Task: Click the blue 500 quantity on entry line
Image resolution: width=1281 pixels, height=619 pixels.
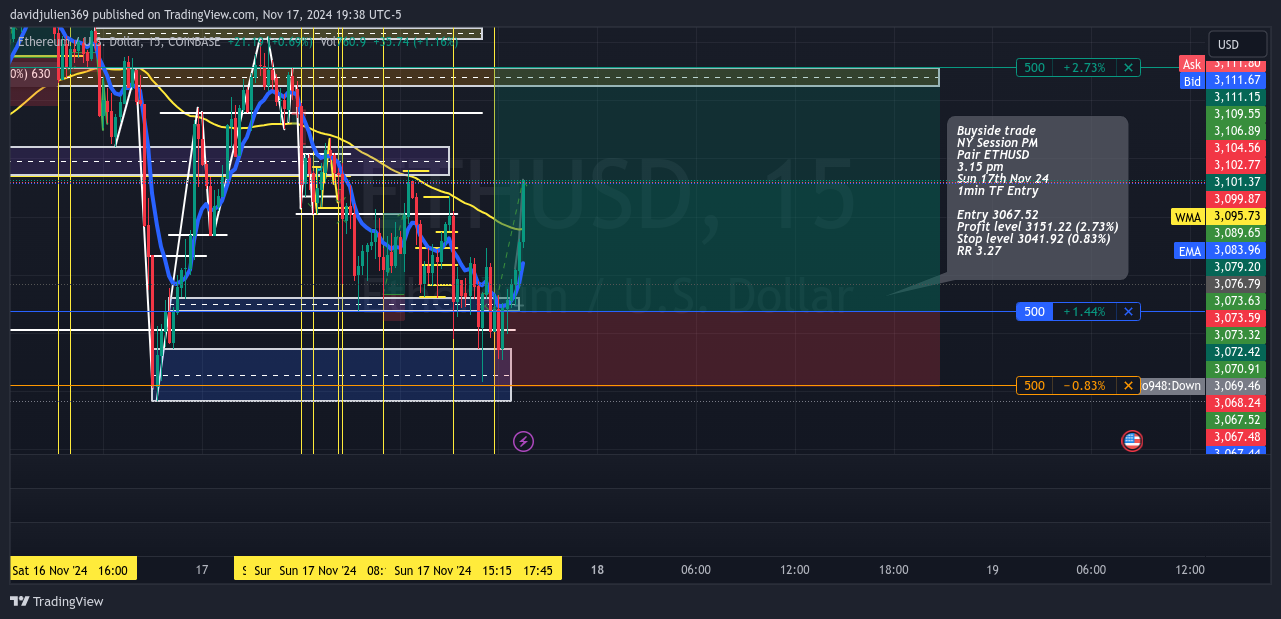Action: (x=1035, y=312)
